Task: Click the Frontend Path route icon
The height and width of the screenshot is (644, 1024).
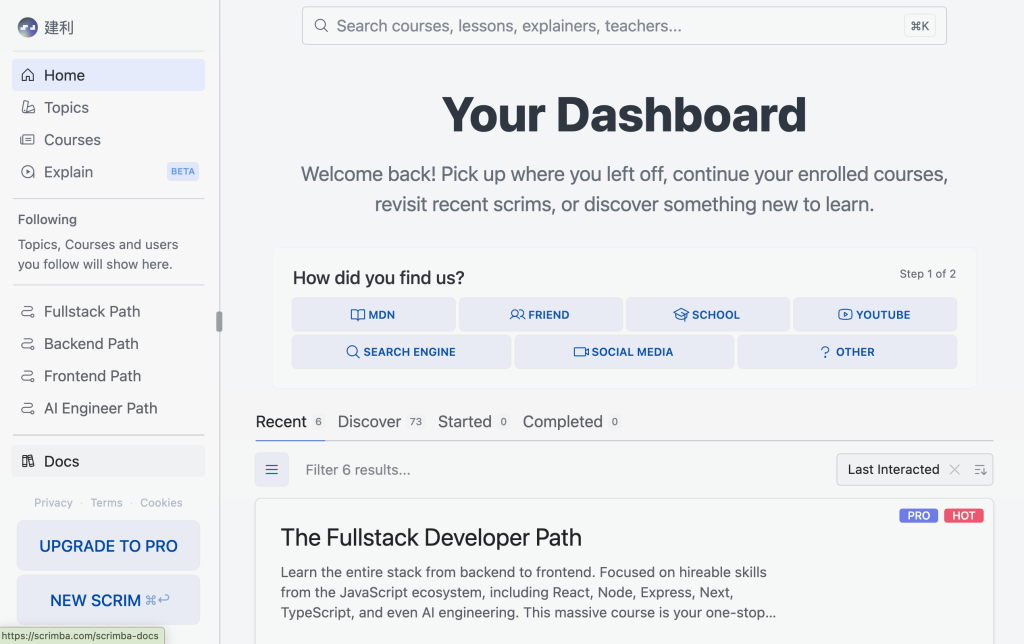Action: [27, 376]
